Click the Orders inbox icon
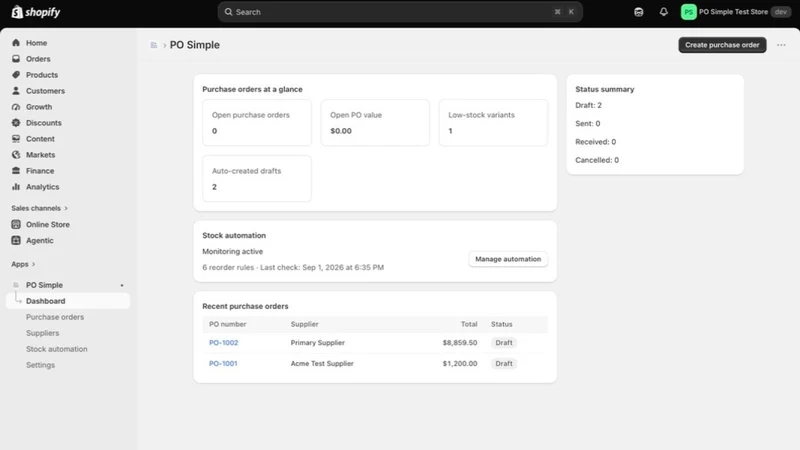This screenshot has width=800, height=450. coord(16,59)
